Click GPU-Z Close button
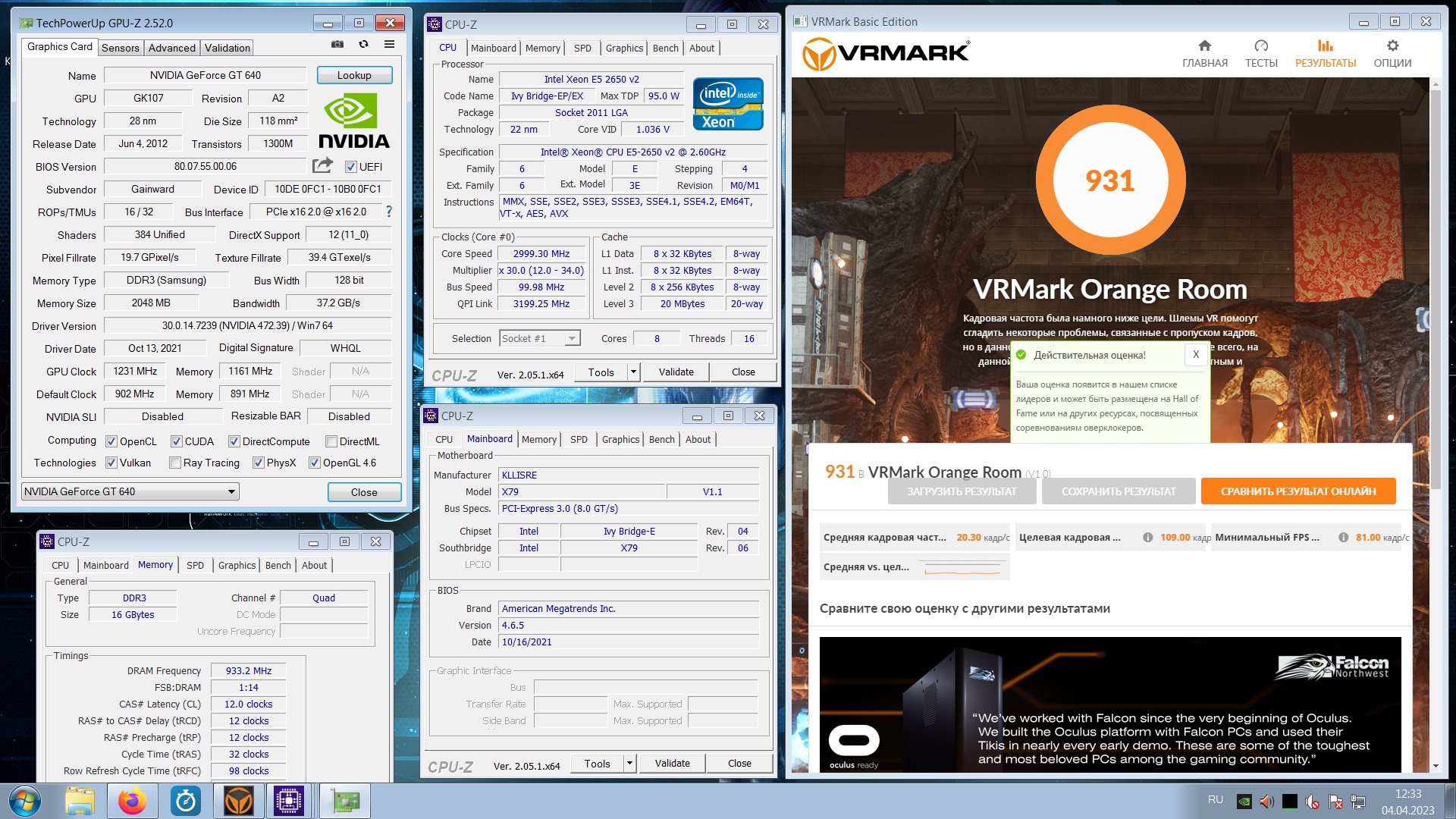This screenshot has height=819, width=1456. (x=364, y=492)
